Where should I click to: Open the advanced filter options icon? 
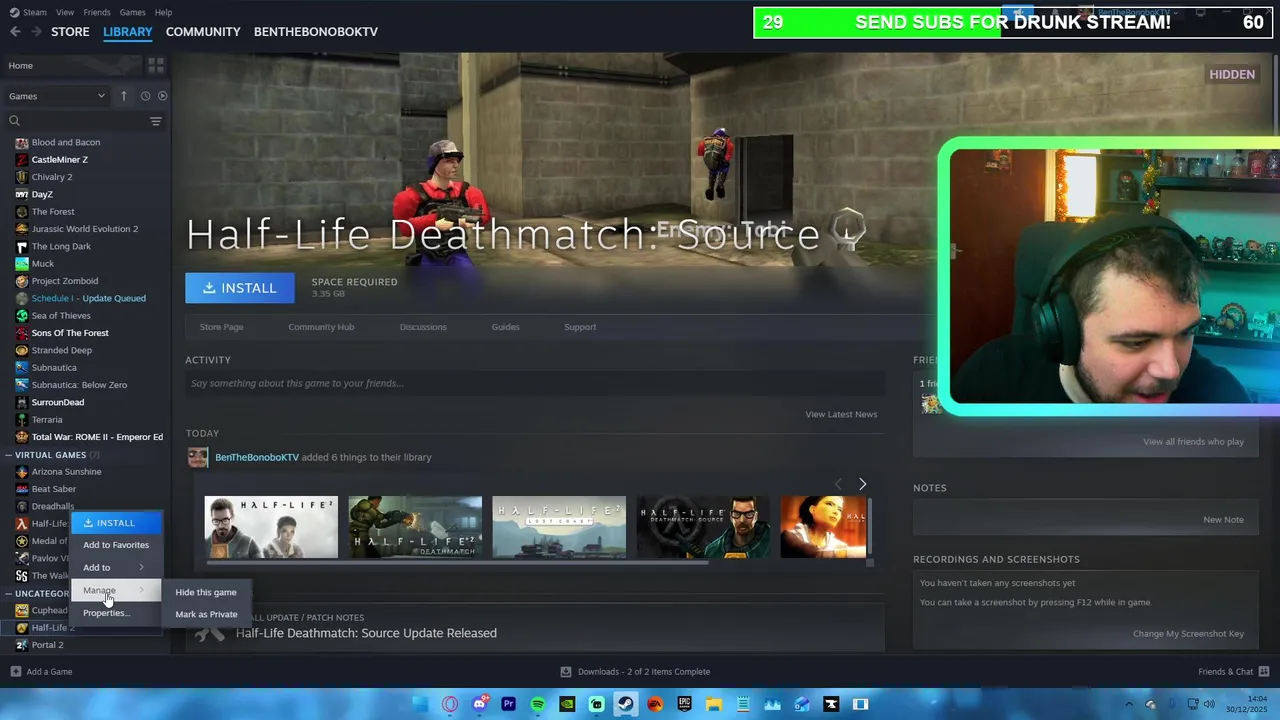pyautogui.click(x=155, y=121)
